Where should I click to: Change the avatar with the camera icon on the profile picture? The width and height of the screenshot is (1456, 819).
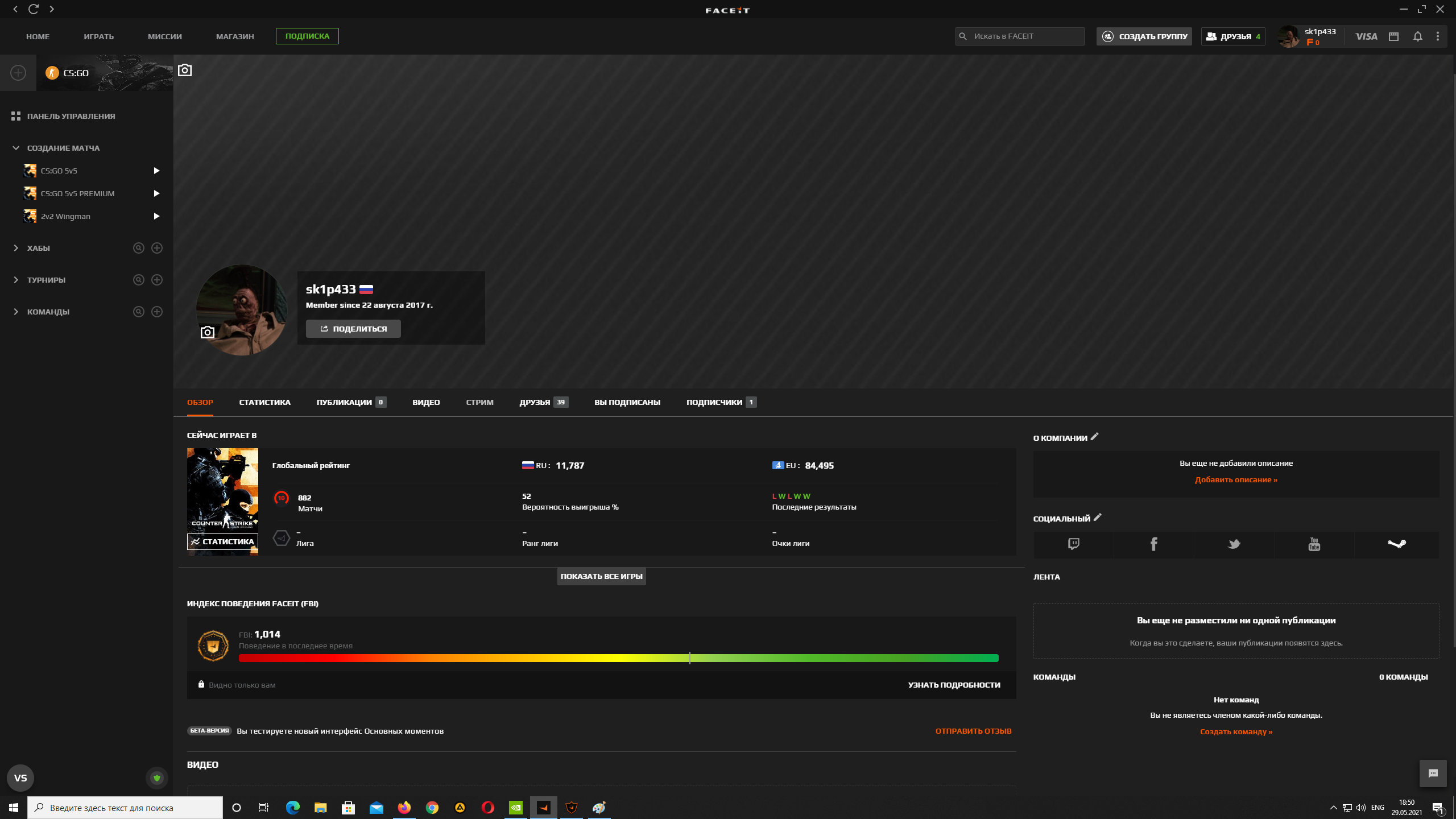point(208,332)
